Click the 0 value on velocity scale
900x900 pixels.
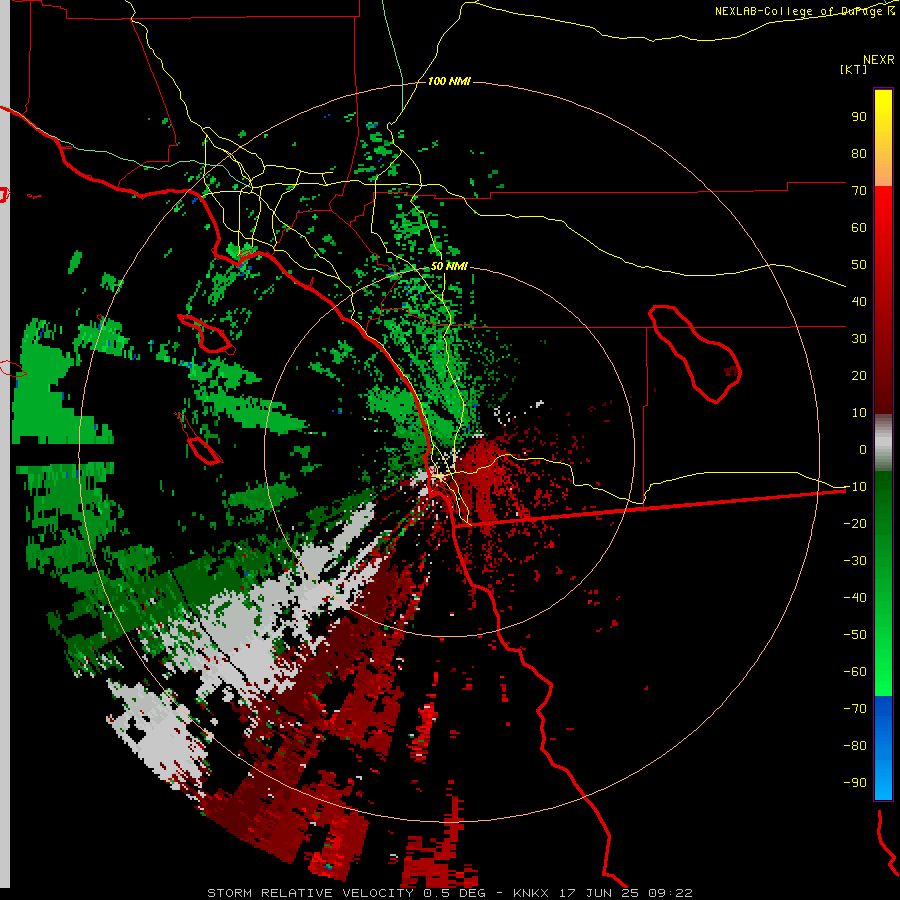point(863,449)
